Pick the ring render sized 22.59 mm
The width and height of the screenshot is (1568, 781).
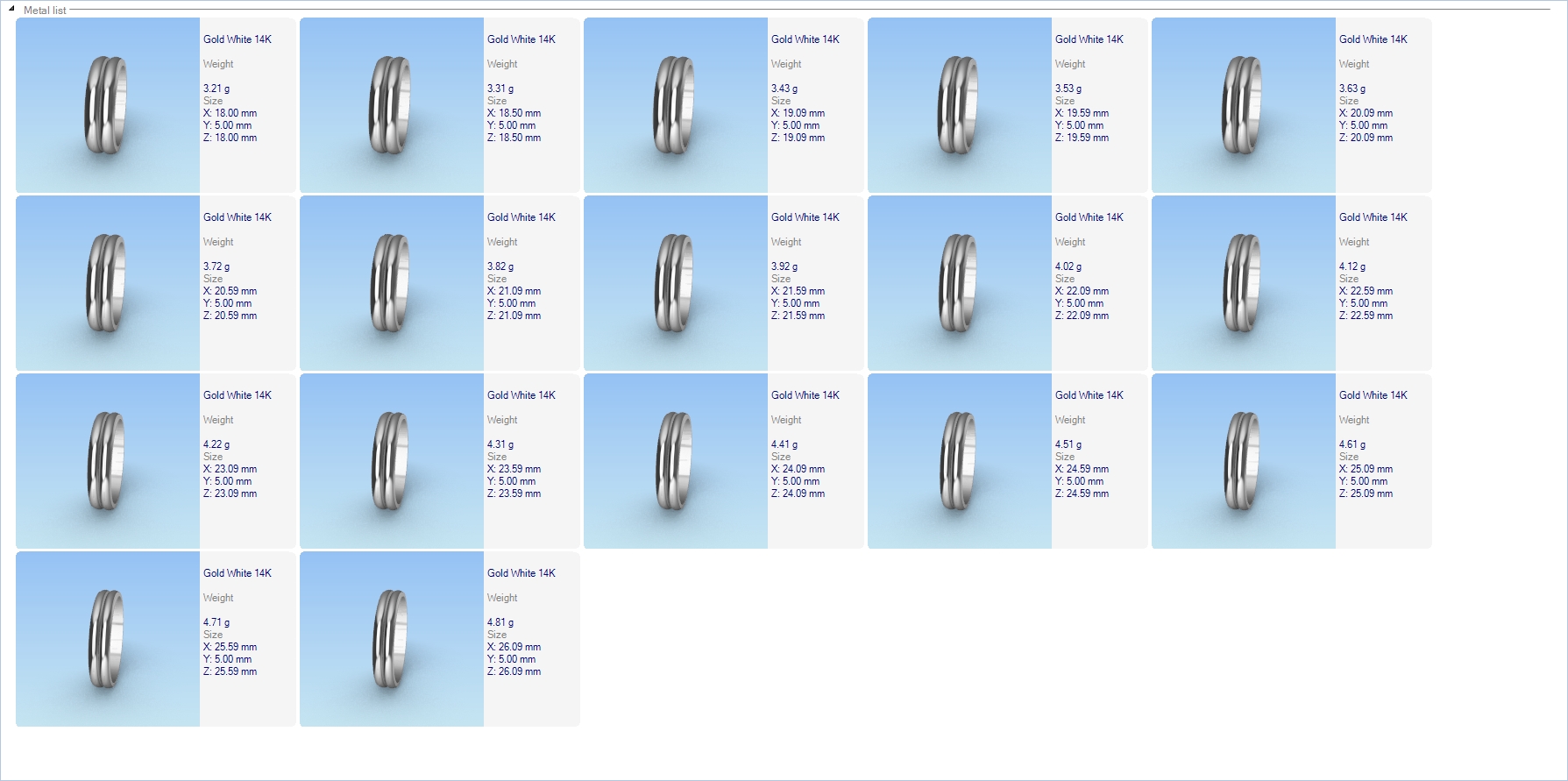tap(1244, 283)
